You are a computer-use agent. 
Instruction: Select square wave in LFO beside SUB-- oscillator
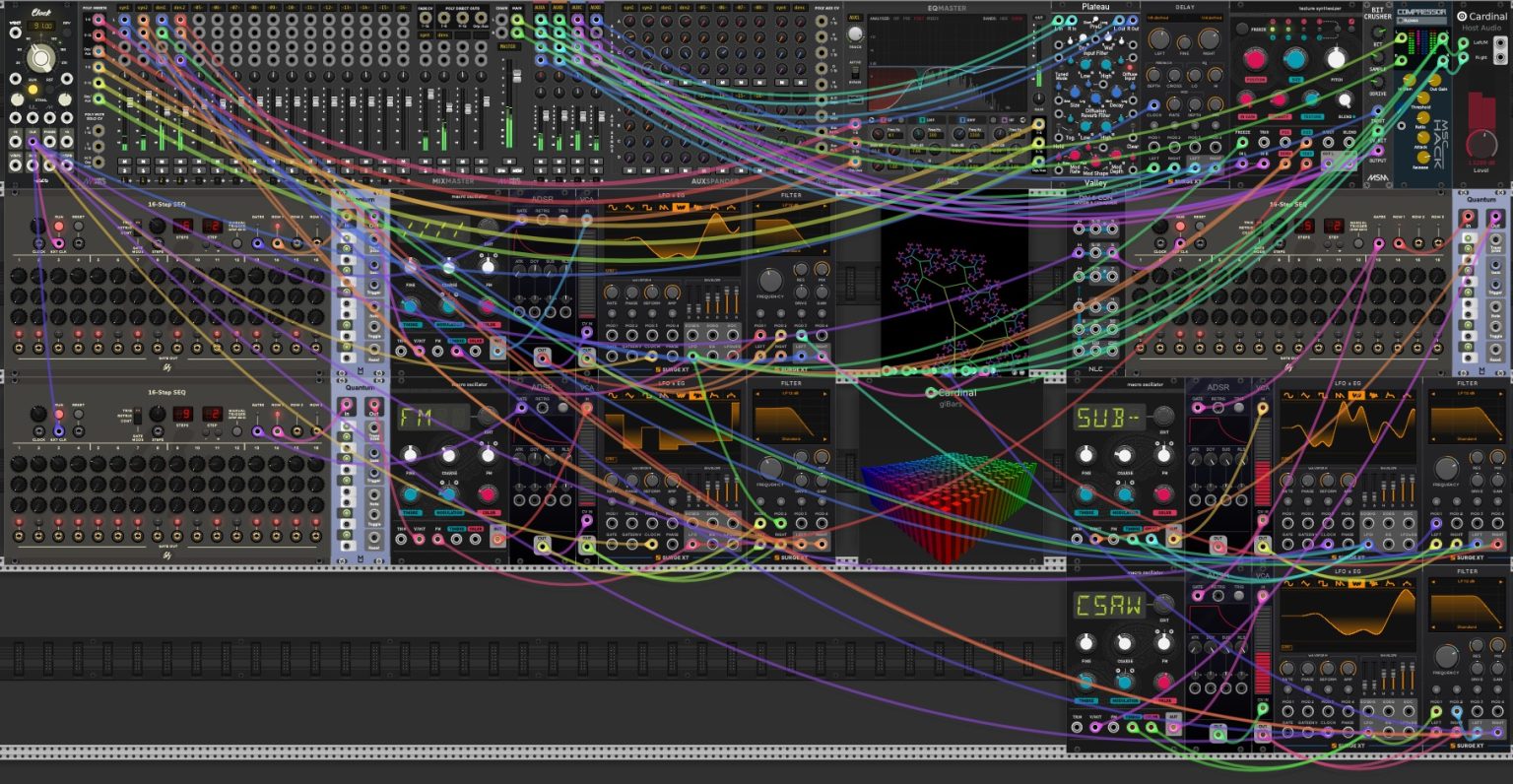coord(1323,396)
